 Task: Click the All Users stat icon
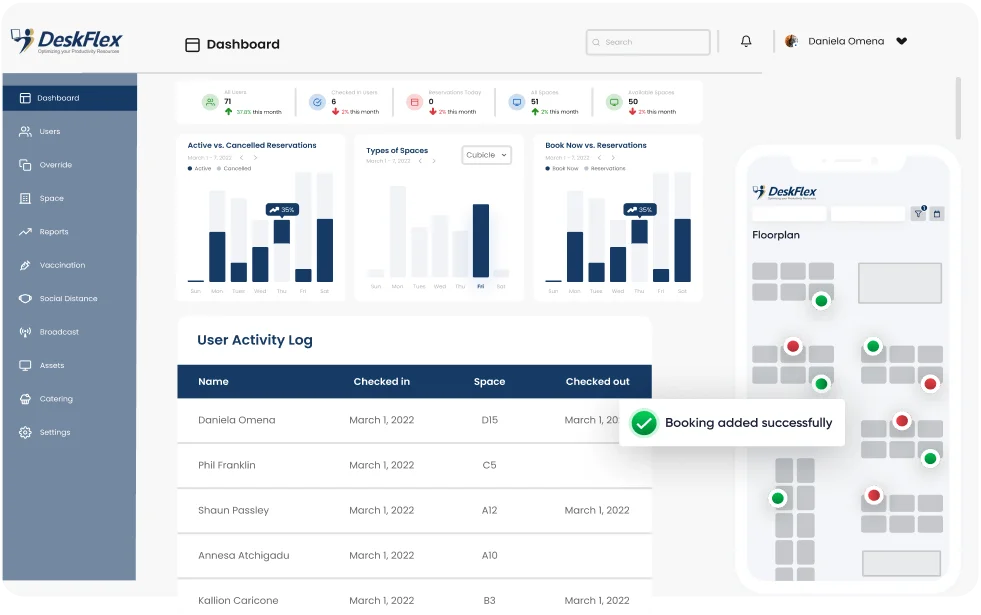click(x=210, y=102)
